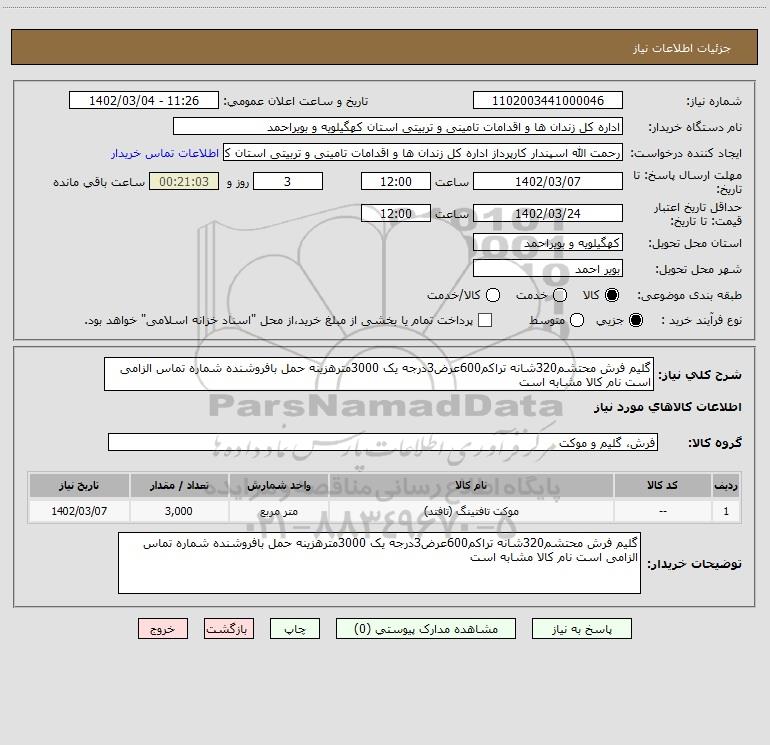
Task: Click the واحد شمارش column header
Action: [x=278, y=486]
